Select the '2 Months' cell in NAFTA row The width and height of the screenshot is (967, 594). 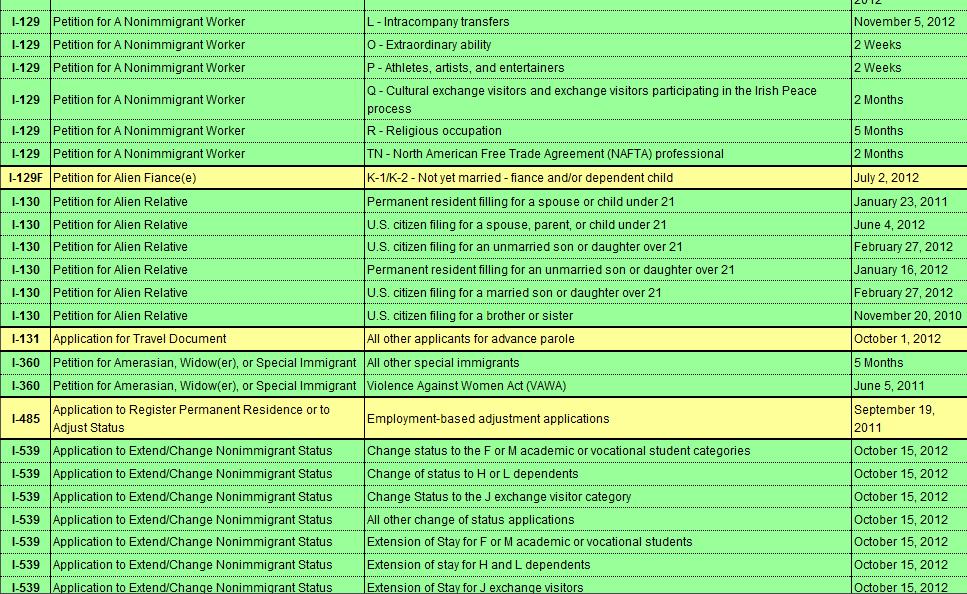click(909, 154)
